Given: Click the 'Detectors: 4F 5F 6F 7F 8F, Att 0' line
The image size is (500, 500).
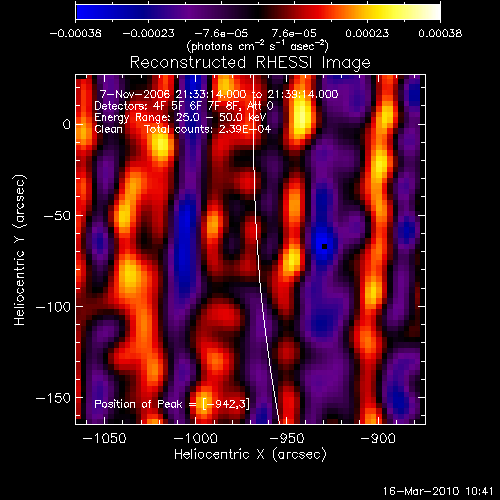Looking at the screenshot, I should [x=184, y=106].
